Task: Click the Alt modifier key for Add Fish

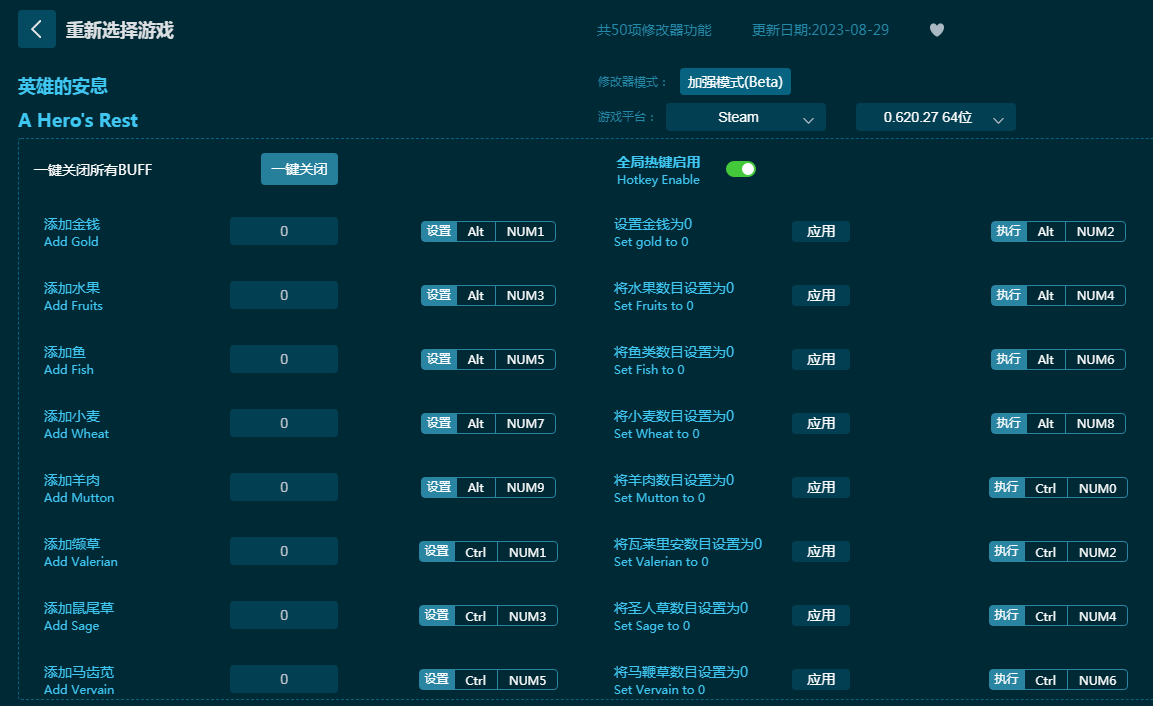Action: click(x=476, y=359)
